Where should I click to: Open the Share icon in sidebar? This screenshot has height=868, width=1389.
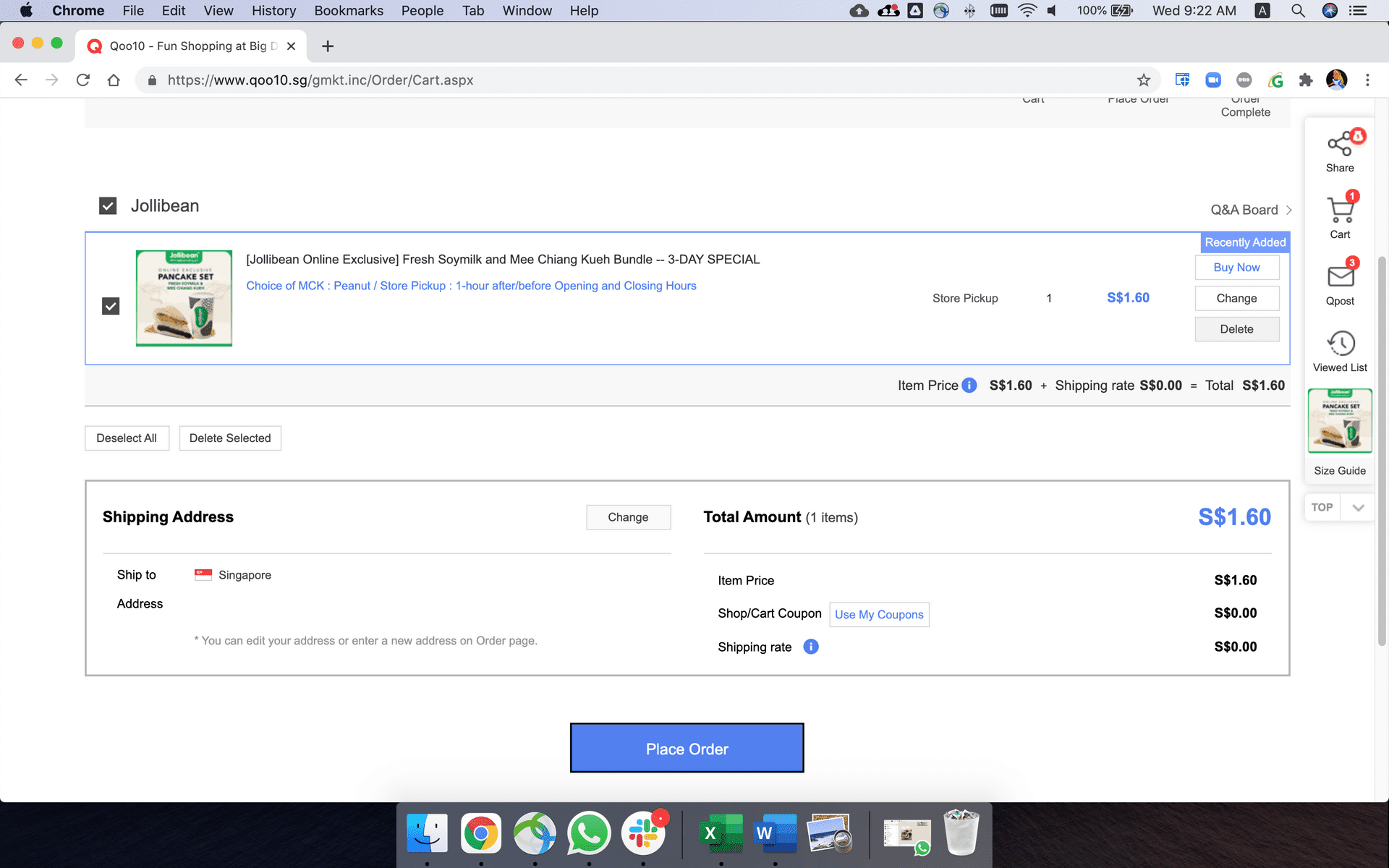click(1340, 144)
